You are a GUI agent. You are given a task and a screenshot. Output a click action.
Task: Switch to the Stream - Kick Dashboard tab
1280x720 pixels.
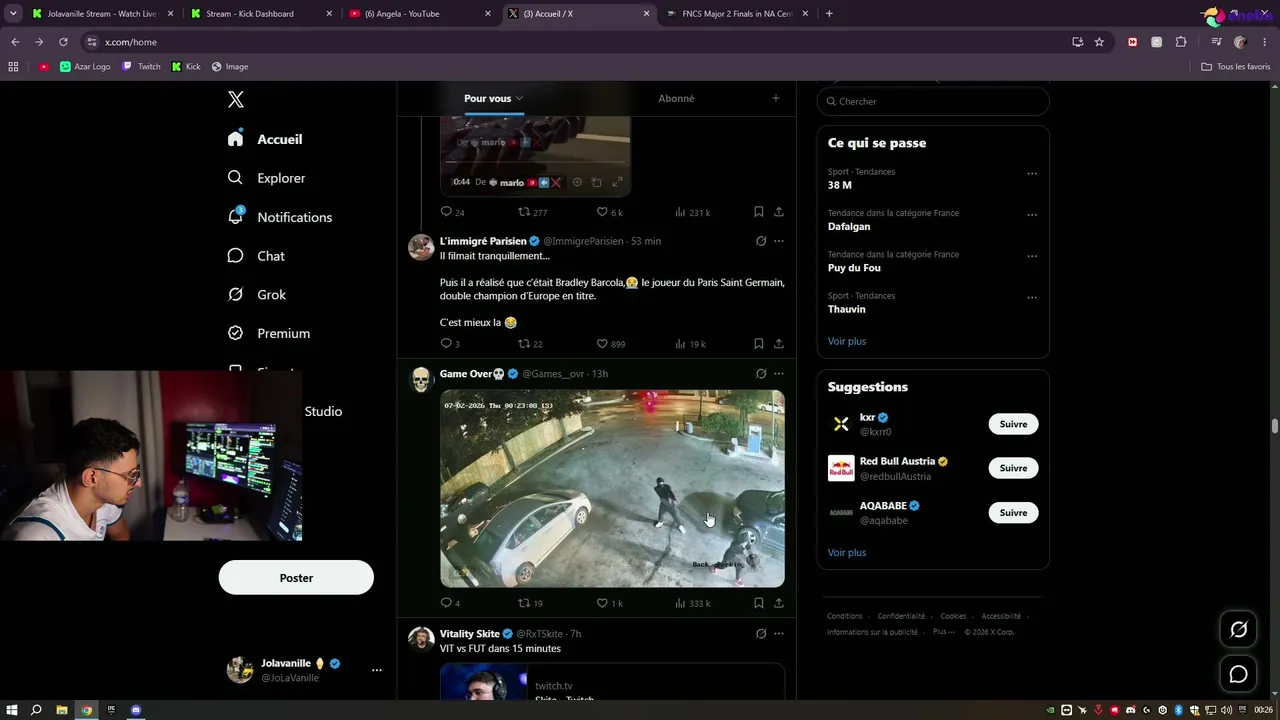coord(261,14)
